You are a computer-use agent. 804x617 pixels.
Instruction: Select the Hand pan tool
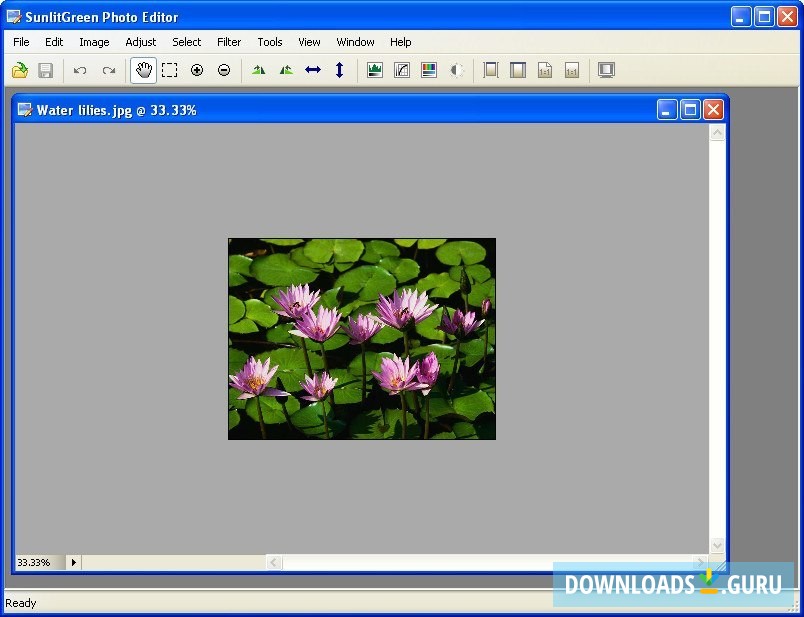pyautogui.click(x=143, y=69)
